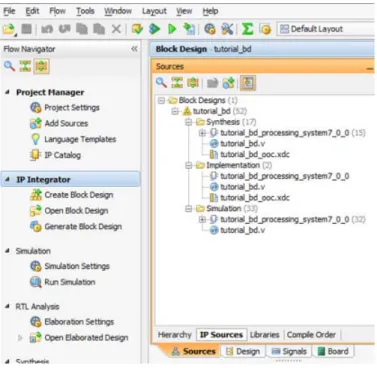
Task: Open the View menu
Action: [184, 11]
